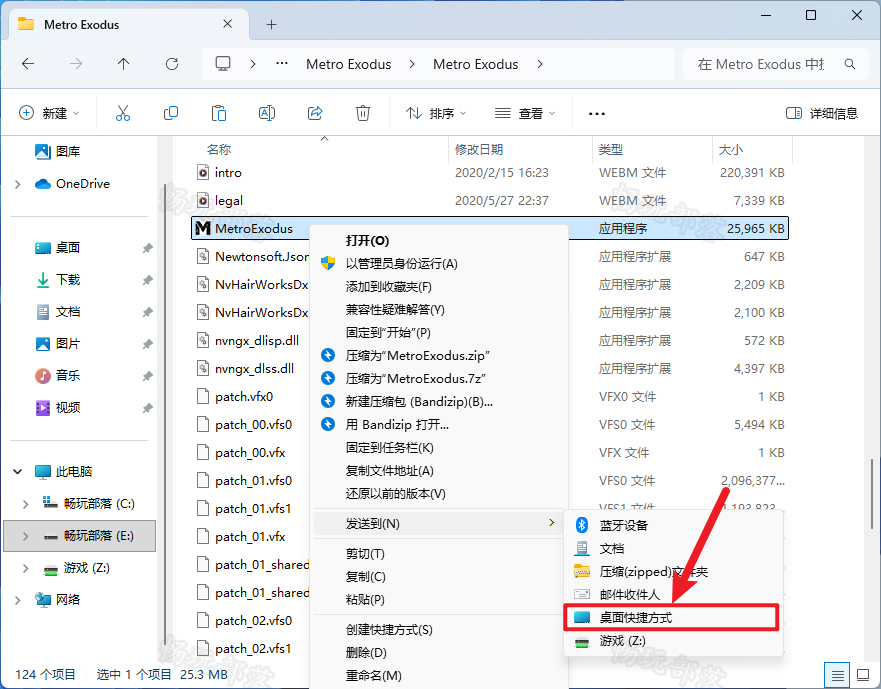Viewport: 881px width, 689px height.
Task: Go up one folder level
Action: (124, 64)
